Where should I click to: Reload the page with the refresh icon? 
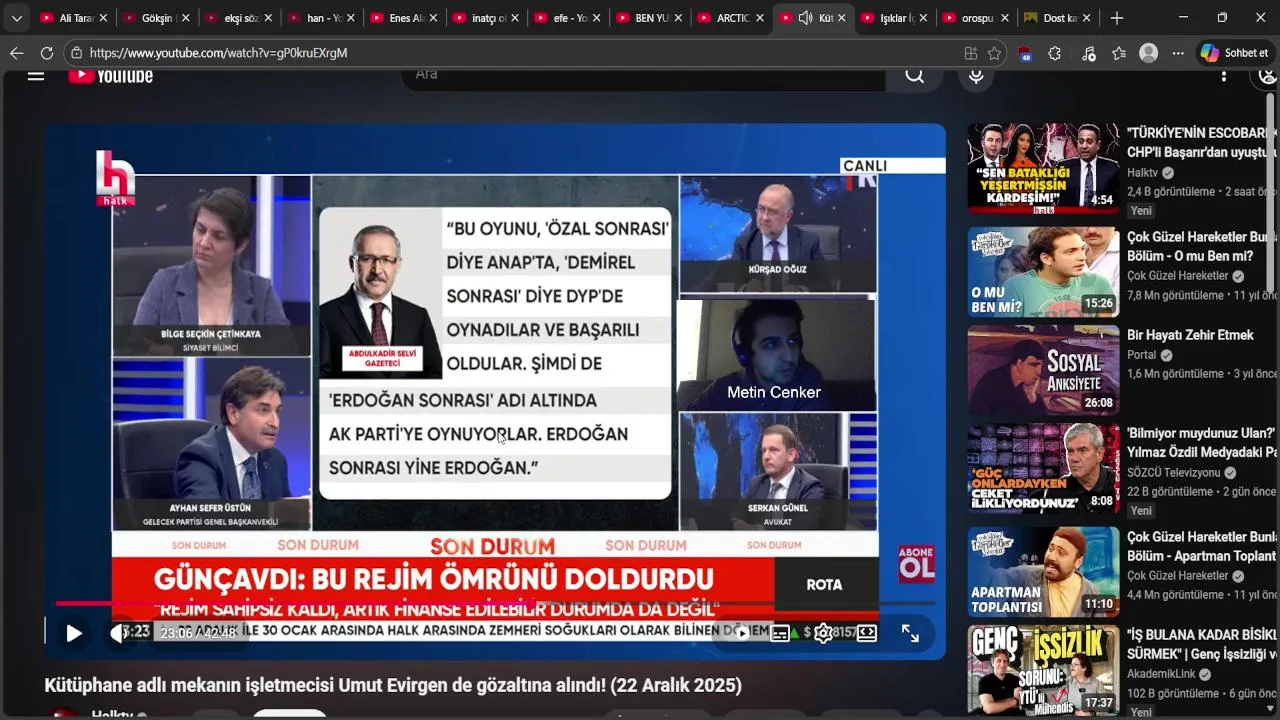(47, 53)
